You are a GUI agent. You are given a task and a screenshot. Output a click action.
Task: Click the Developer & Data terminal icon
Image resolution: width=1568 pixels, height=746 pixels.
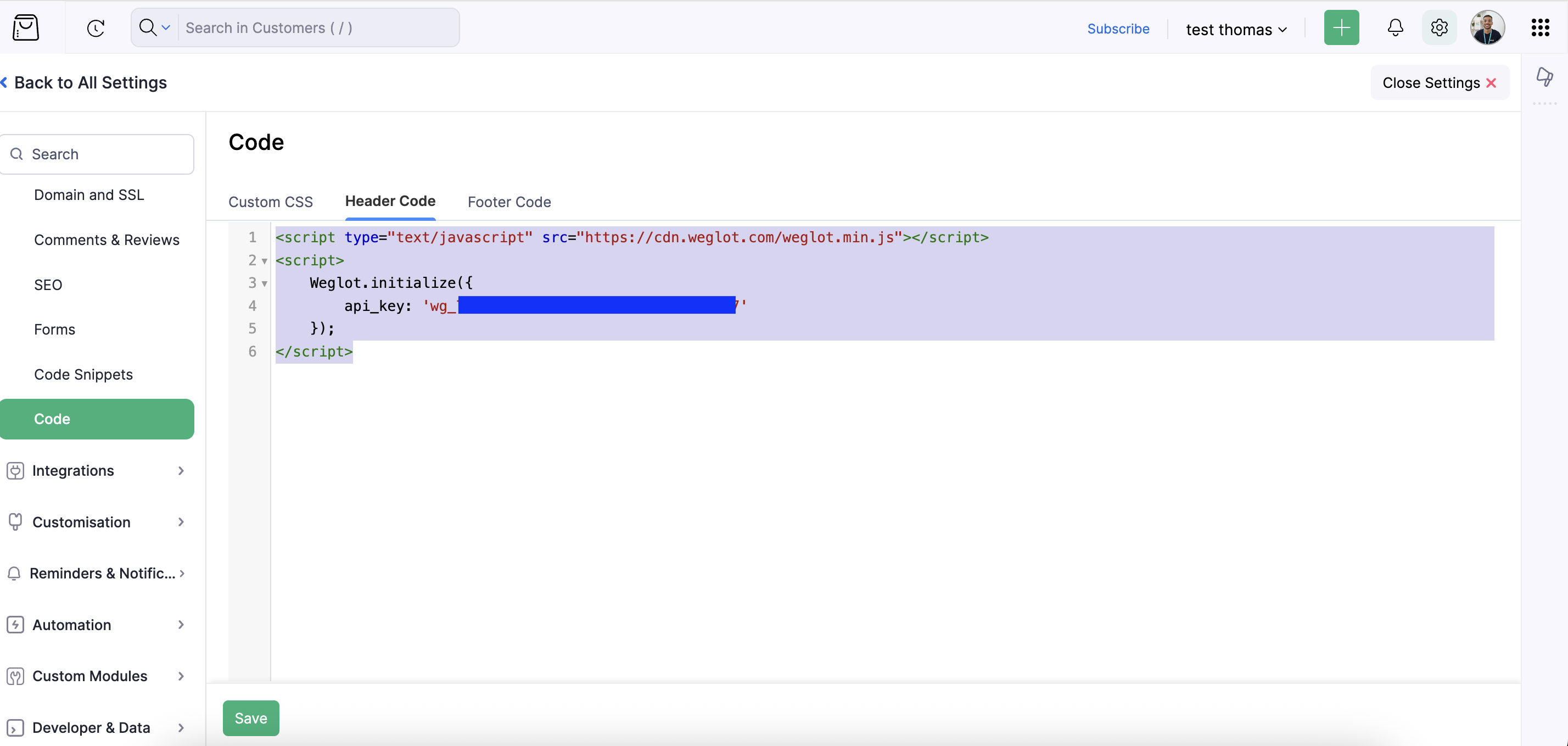15,728
